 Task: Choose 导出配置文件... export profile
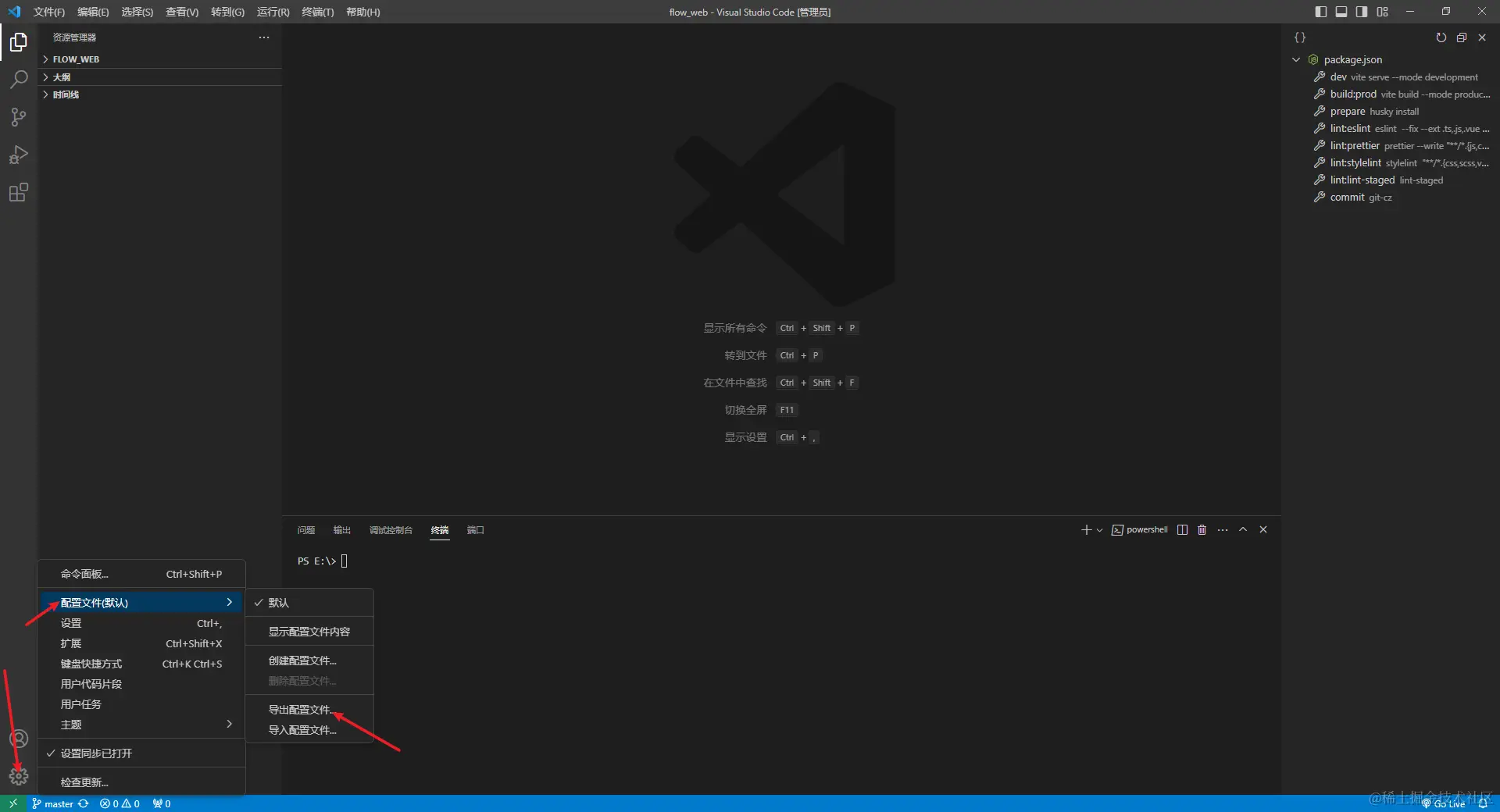(x=309, y=710)
